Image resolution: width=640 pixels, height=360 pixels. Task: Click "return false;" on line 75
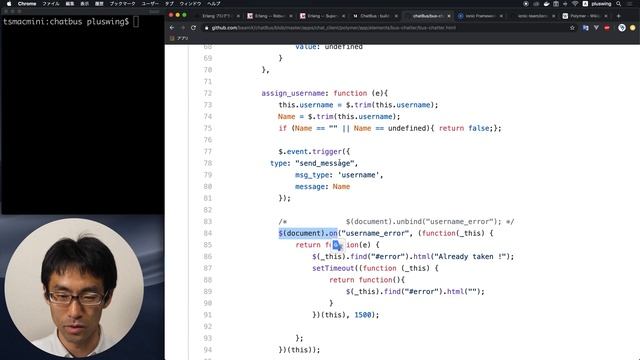click(x=466, y=128)
